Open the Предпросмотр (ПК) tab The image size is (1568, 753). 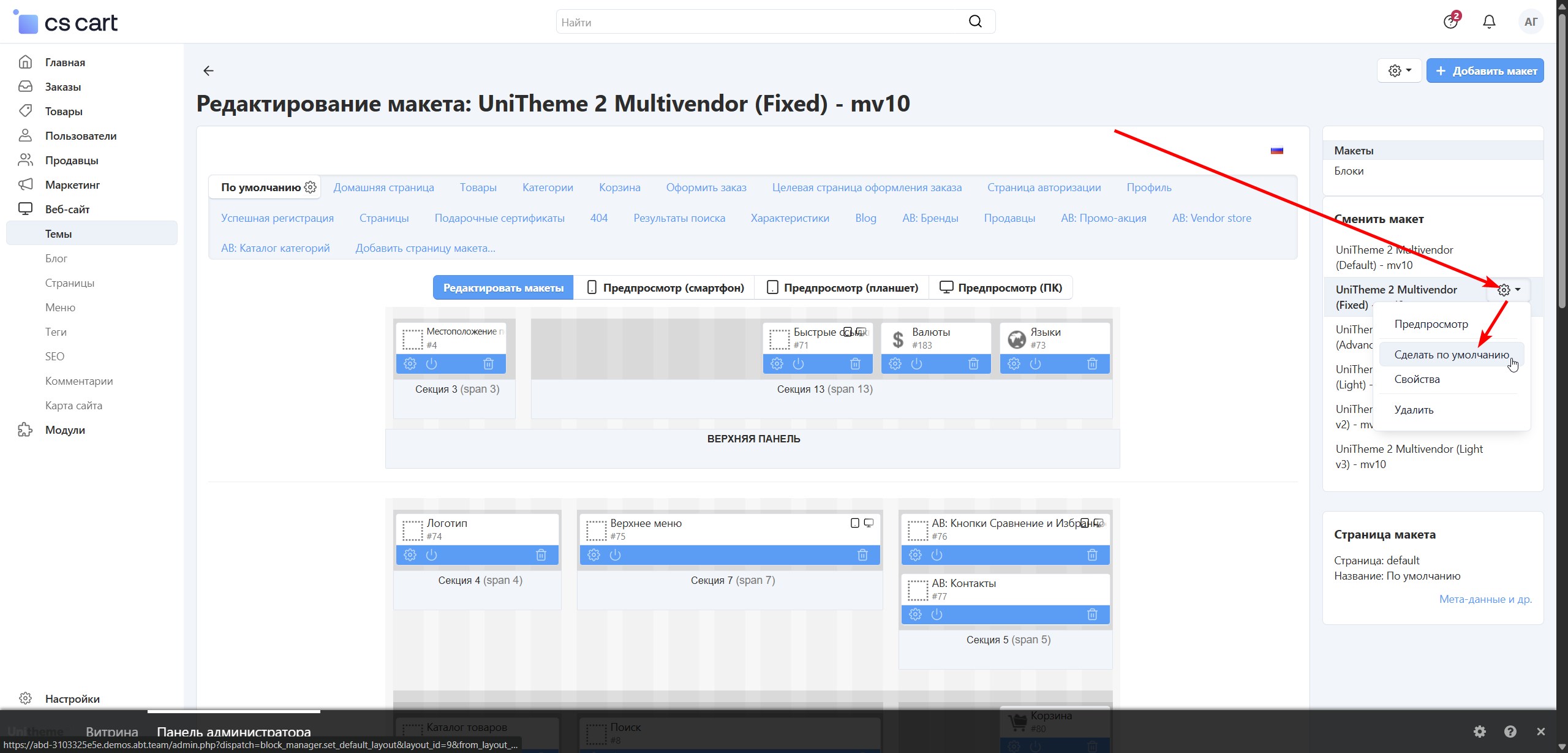(x=1001, y=288)
